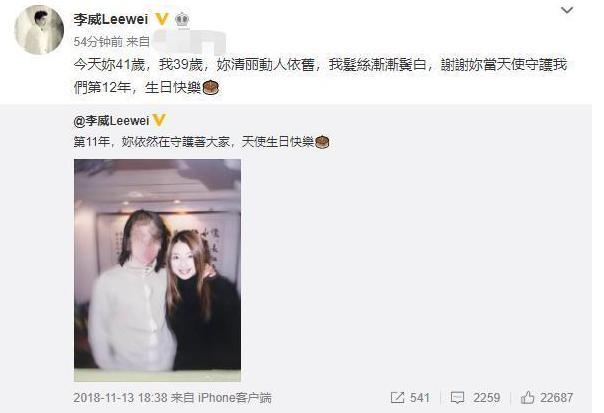Click verified badge next to reposted username
This screenshot has width=604, height=413.
click(159, 121)
